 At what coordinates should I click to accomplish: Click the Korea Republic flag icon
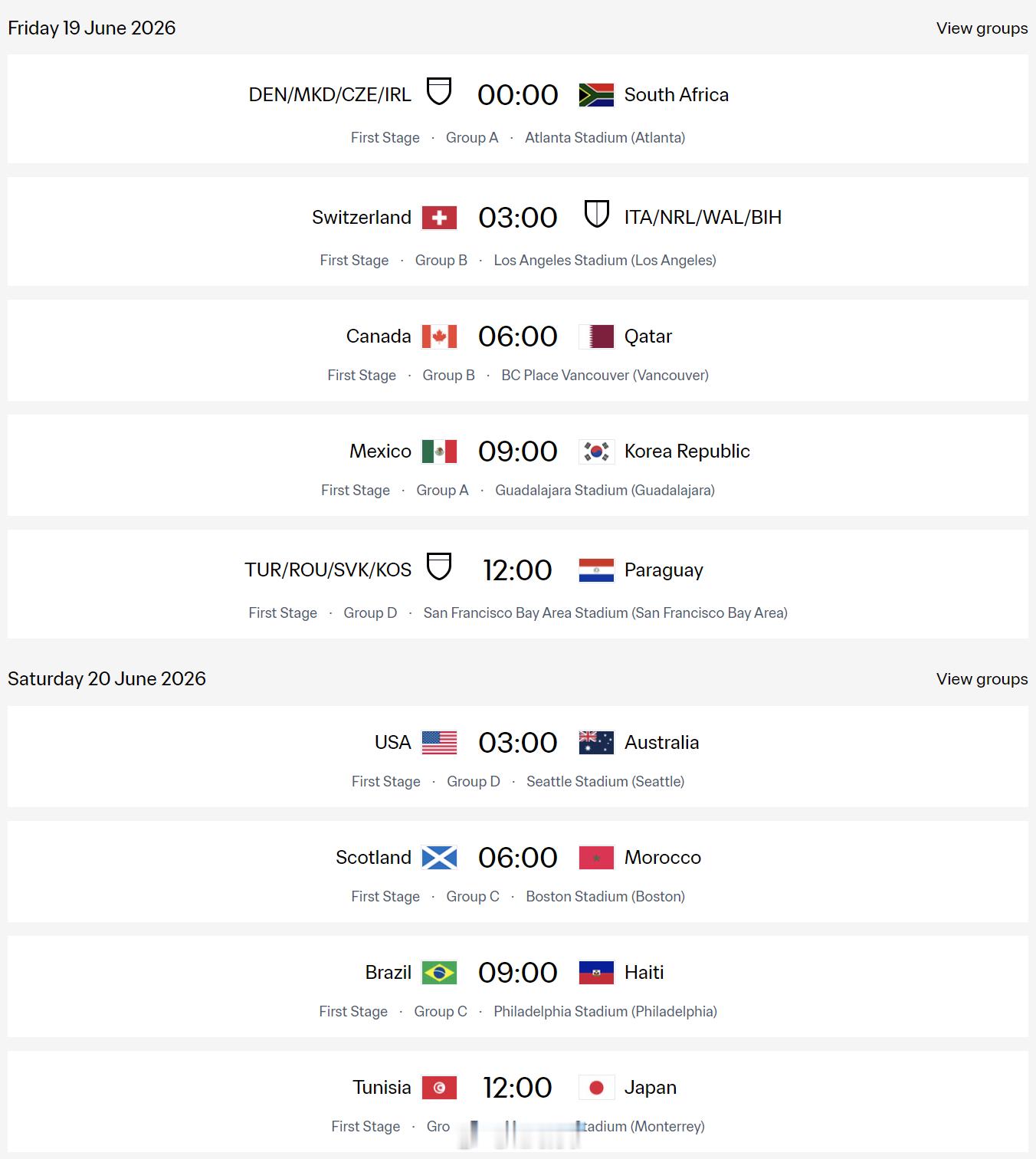(596, 451)
